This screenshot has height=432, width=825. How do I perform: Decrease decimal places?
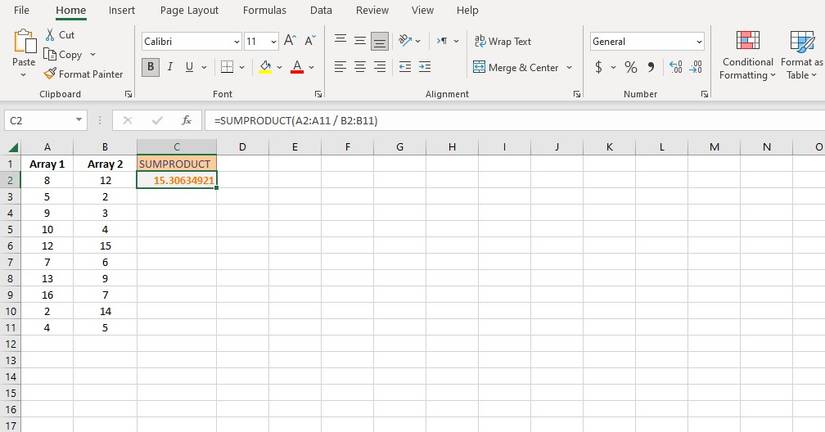click(x=696, y=67)
